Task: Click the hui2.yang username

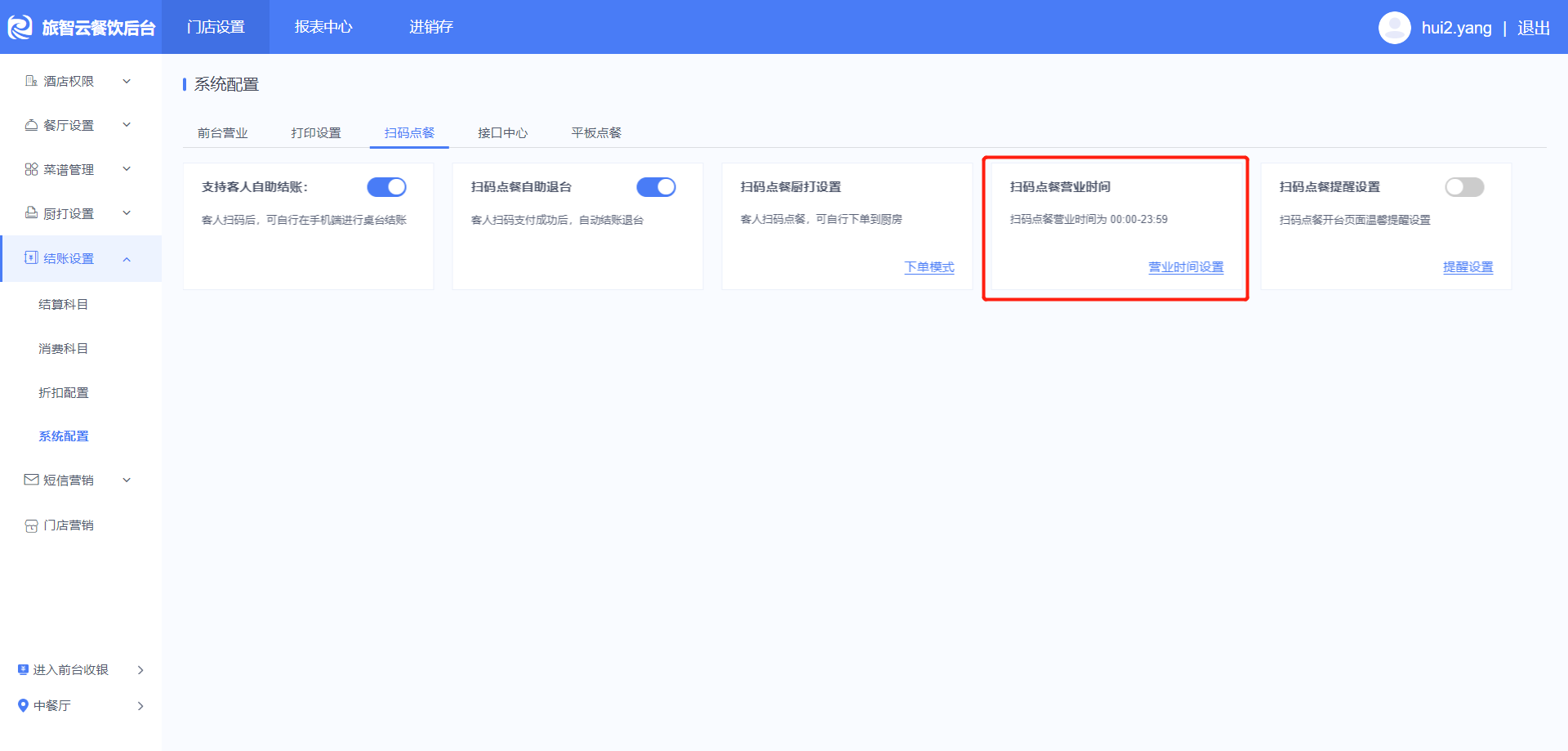Action: (1456, 28)
